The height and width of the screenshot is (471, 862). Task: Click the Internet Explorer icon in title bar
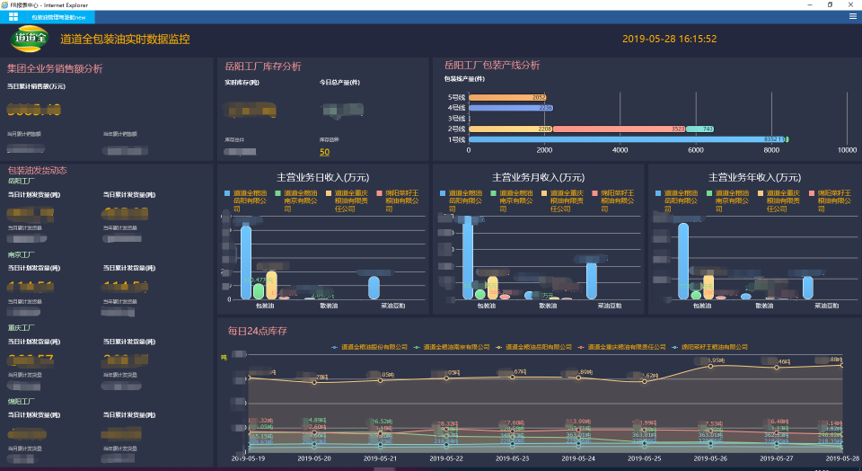[6, 5]
